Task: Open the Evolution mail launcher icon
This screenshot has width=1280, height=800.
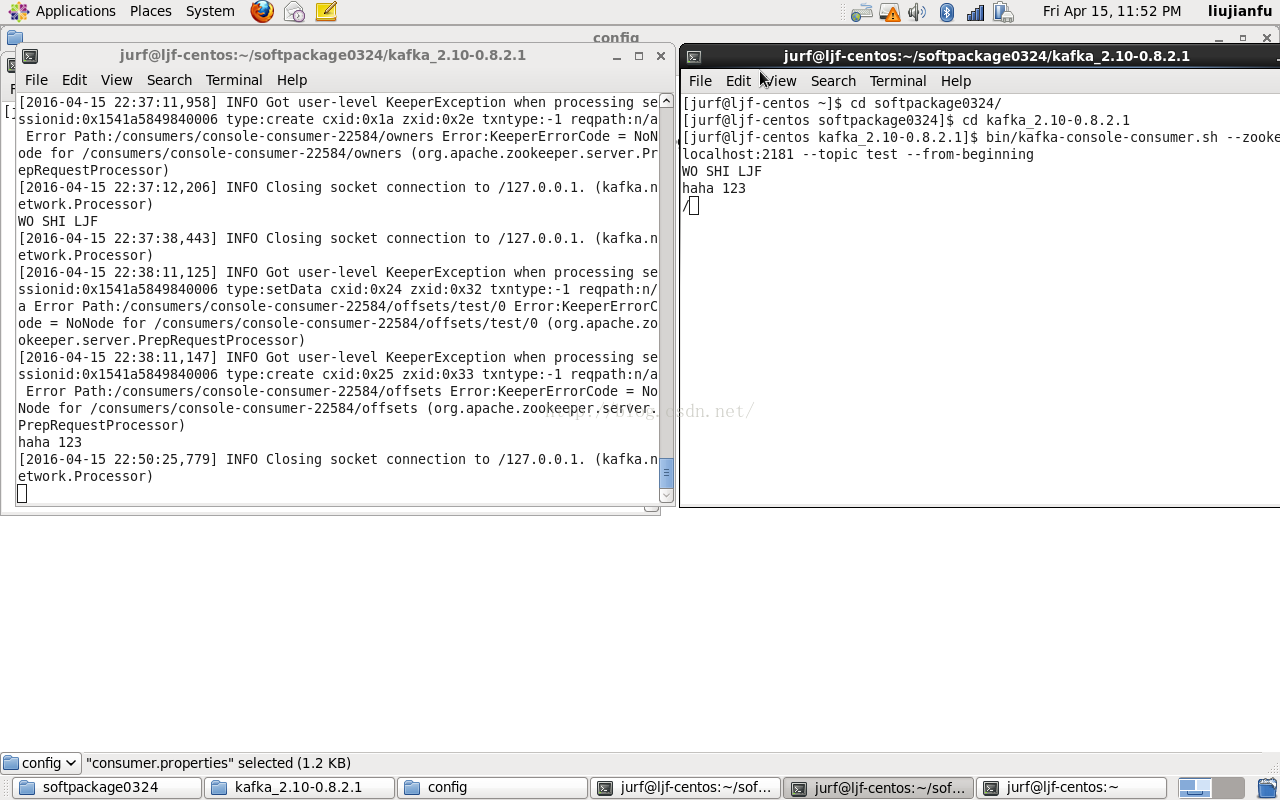Action: (x=294, y=11)
